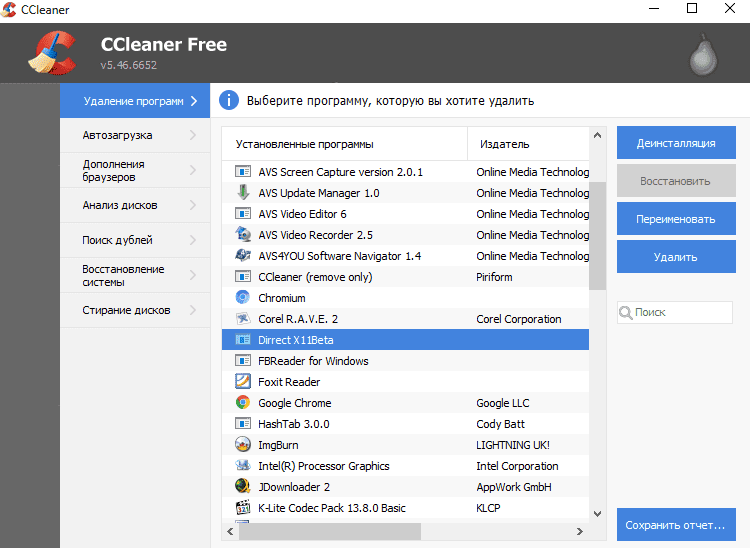This screenshot has width=750, height=548.
Task: Sort by Установленные программы column header
Action: coord(344,144)
